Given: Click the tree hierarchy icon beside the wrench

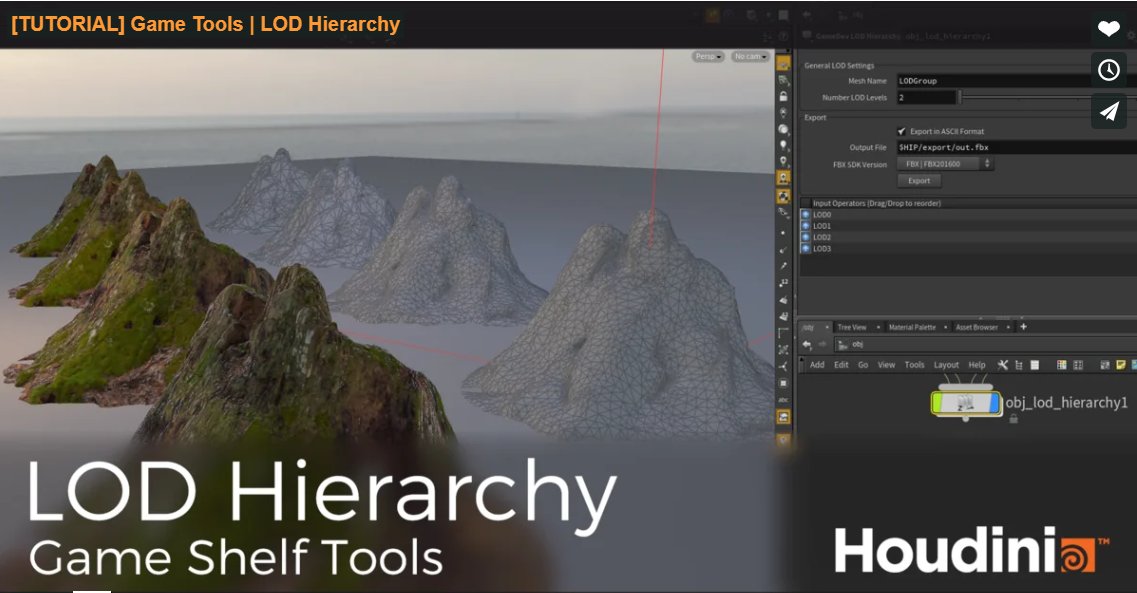Looking at the screenshot, I should click(1019, 365).
